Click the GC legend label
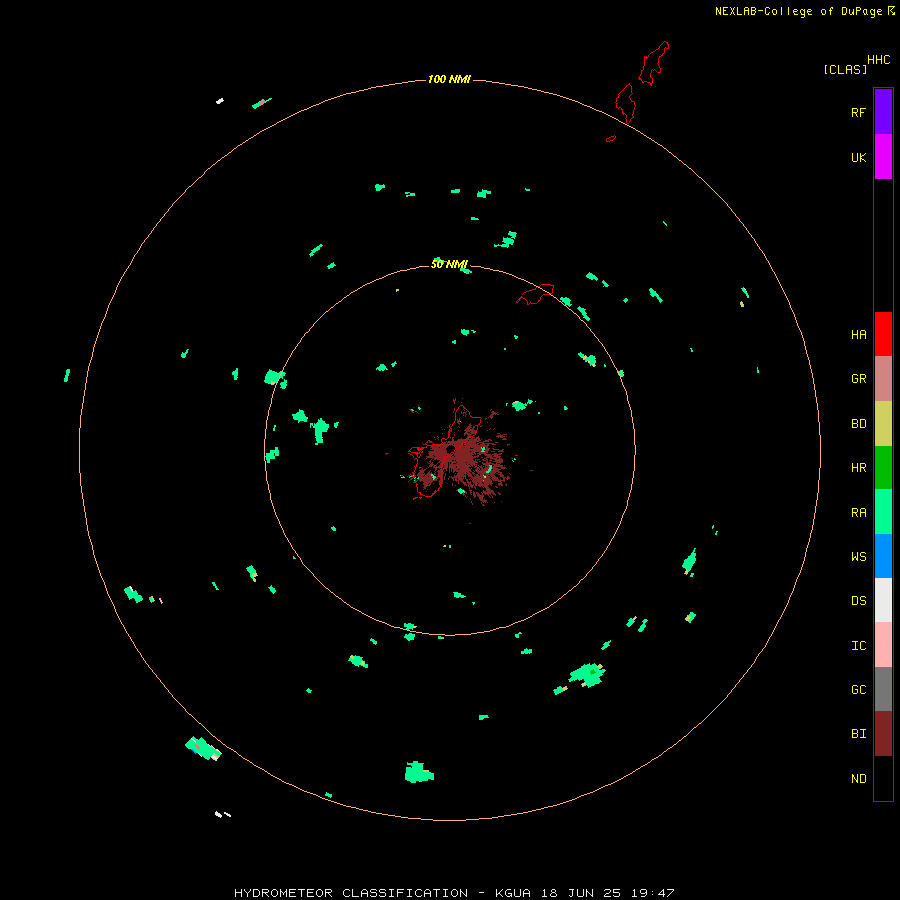Screen dimensions: 900x900 pyautogui.click(x=858, y=689)
